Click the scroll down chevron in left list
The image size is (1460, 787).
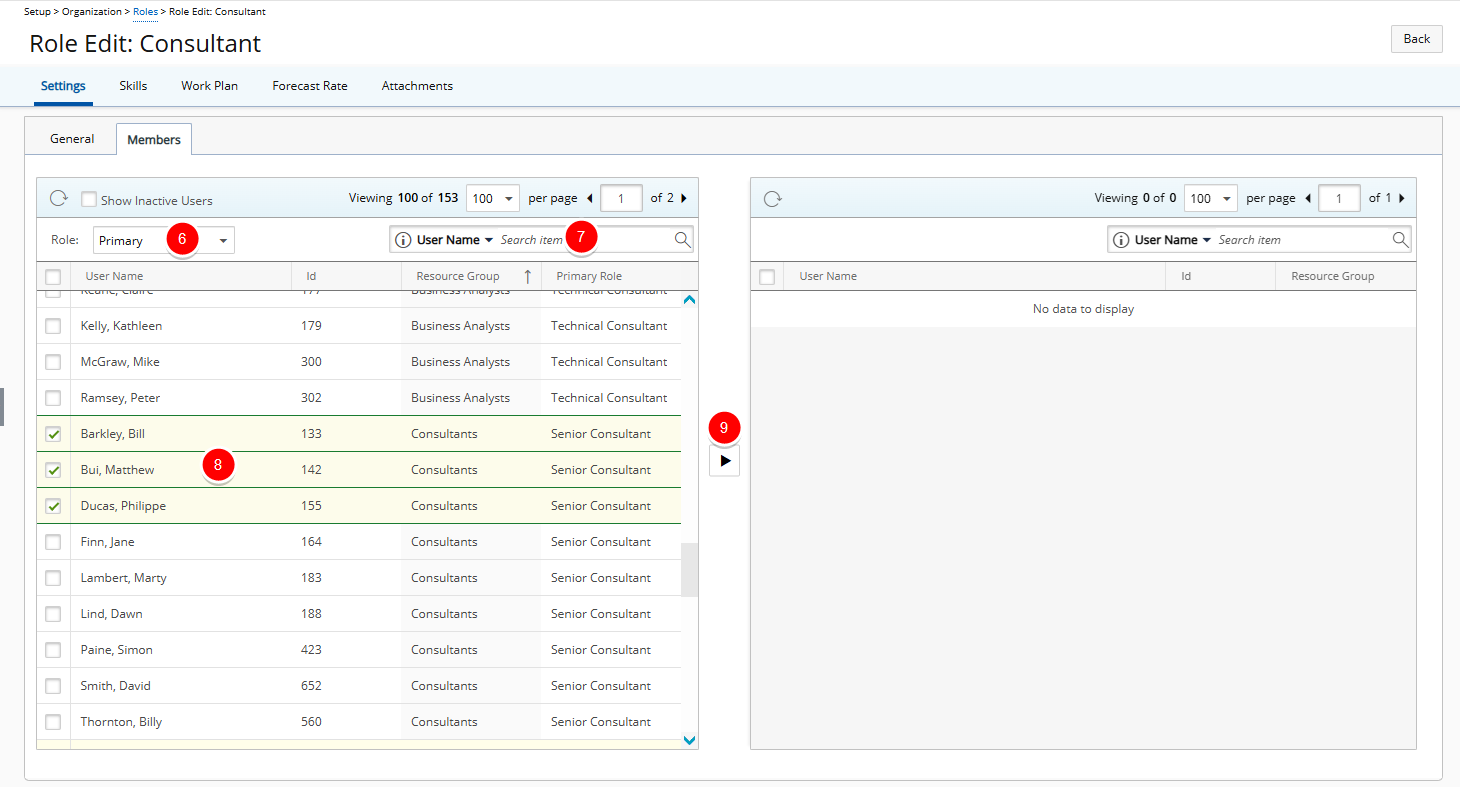click(x=689, y=740)
